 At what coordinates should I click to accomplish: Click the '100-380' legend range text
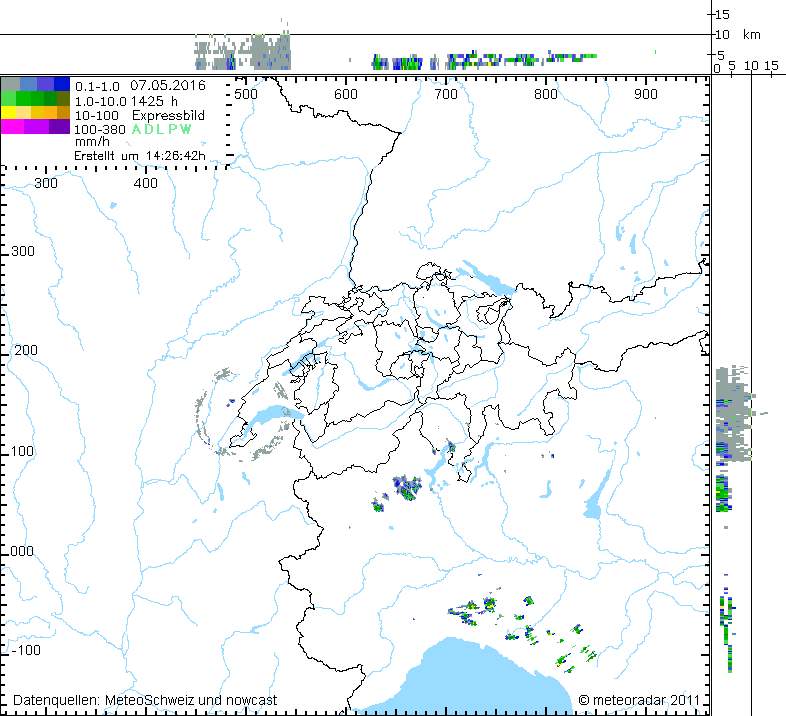[x=100, y=129]
